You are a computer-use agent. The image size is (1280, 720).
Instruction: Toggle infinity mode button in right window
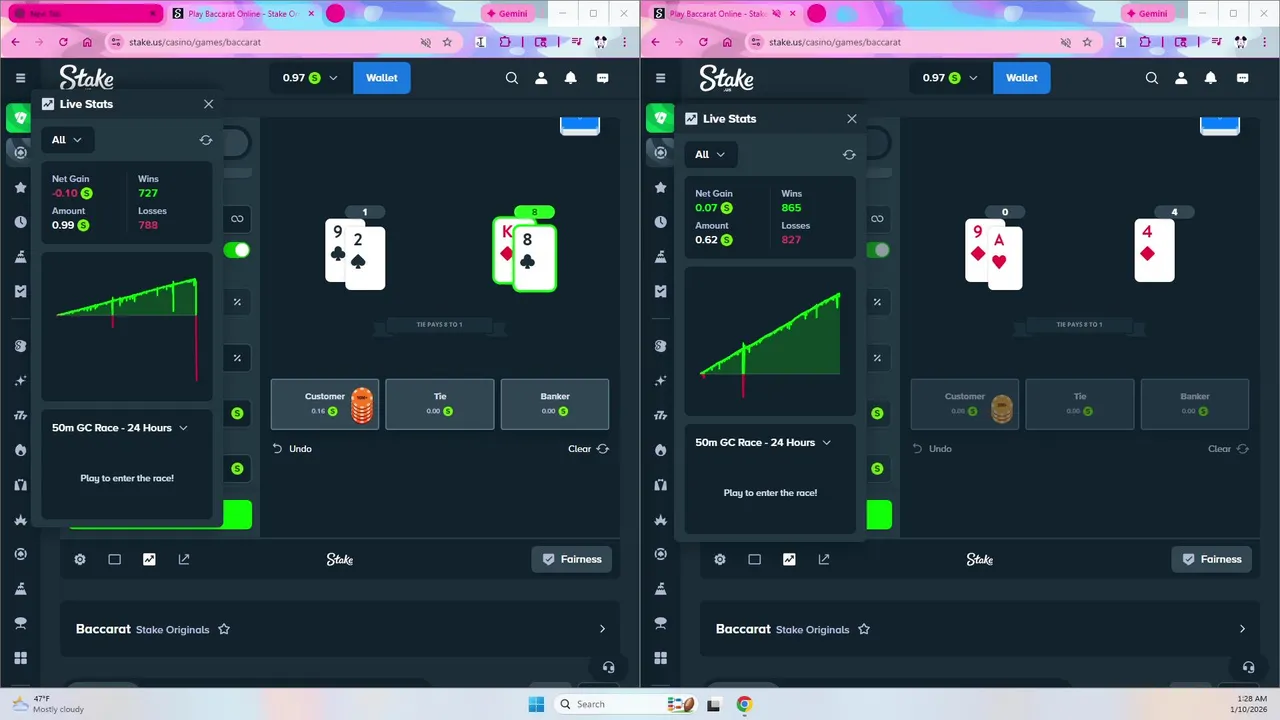877,219
